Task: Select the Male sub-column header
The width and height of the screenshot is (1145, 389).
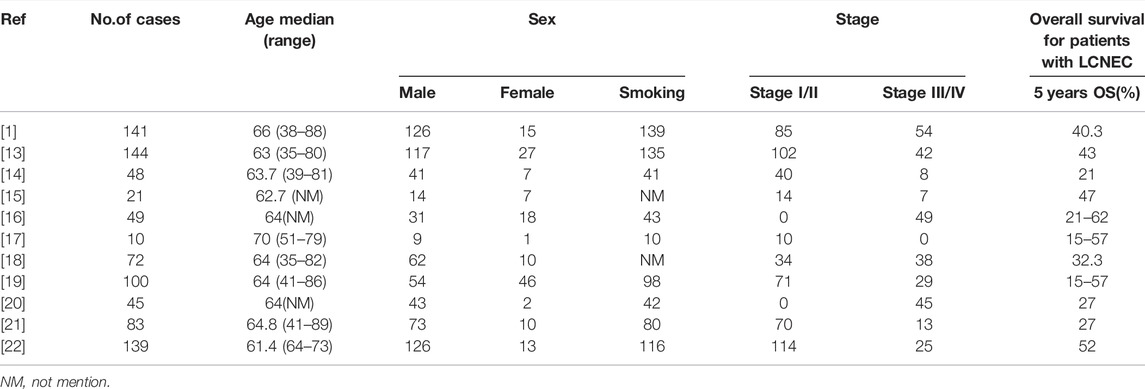Action: [413, 93]
